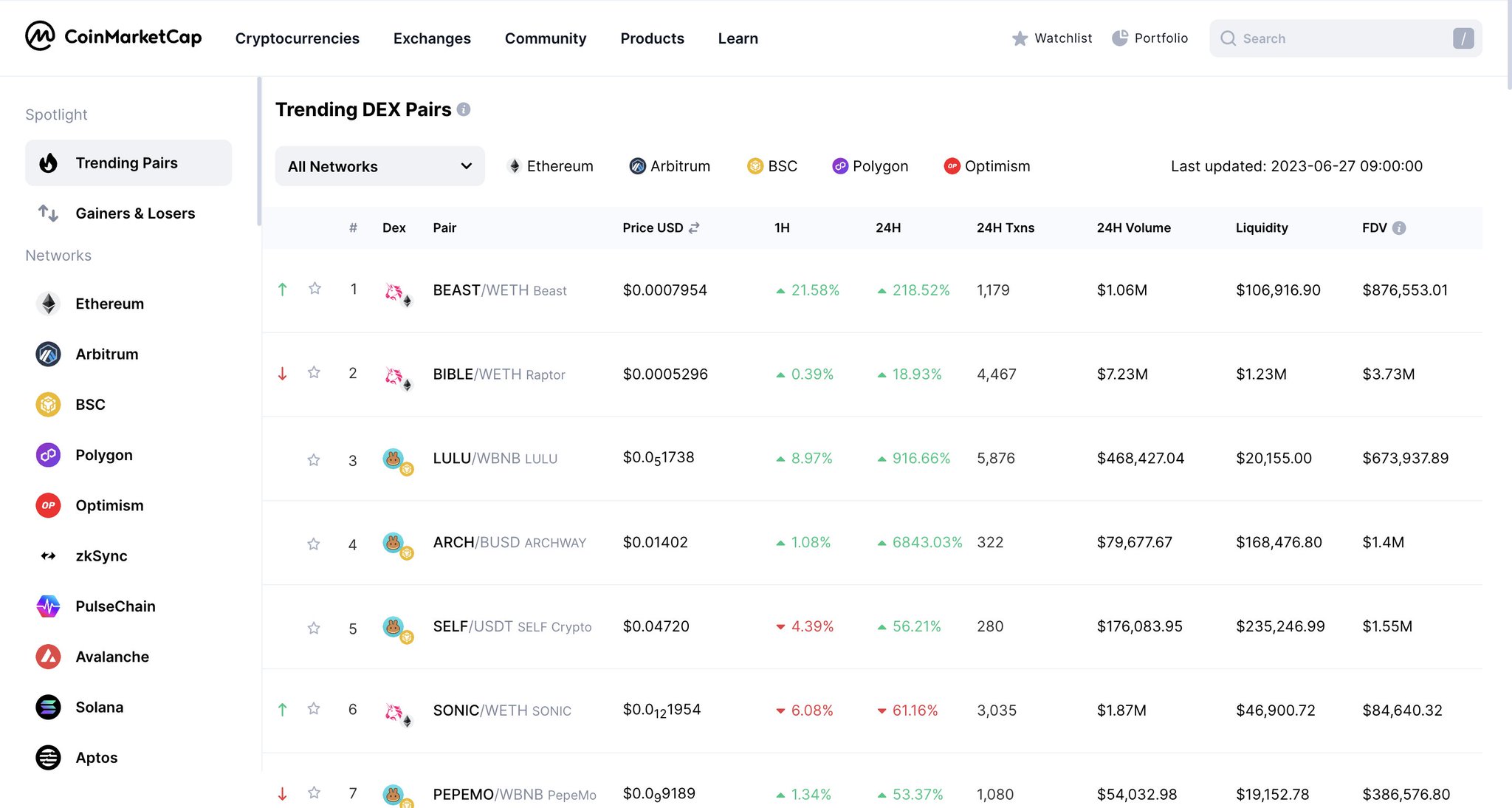The image size is (1512, 808).
Task: Click the PulseChain icon in sidebar
Action: [49, 606]
